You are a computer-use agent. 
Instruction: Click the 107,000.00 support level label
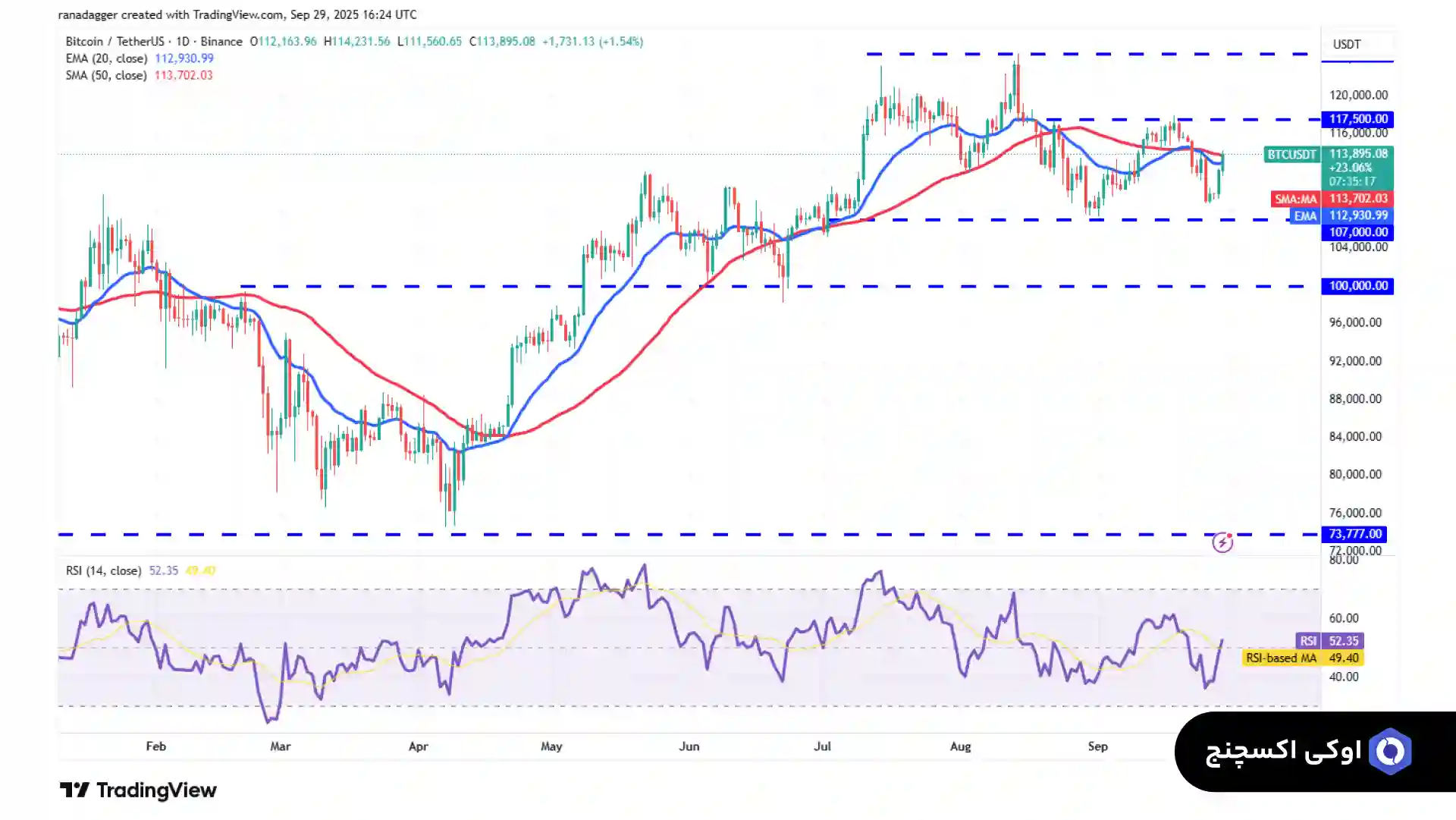pyautogui.click(x=1358, y=232)
